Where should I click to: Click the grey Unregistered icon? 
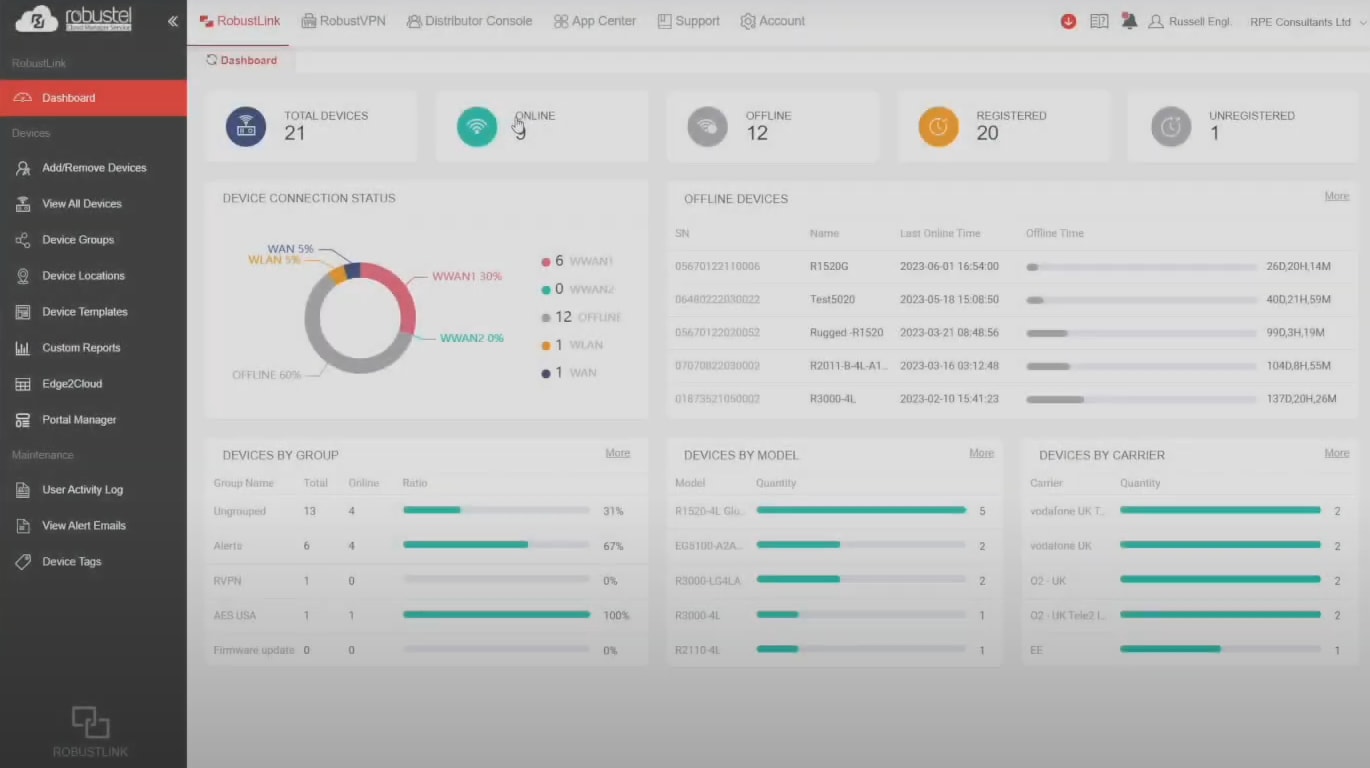coord(1171,127)
